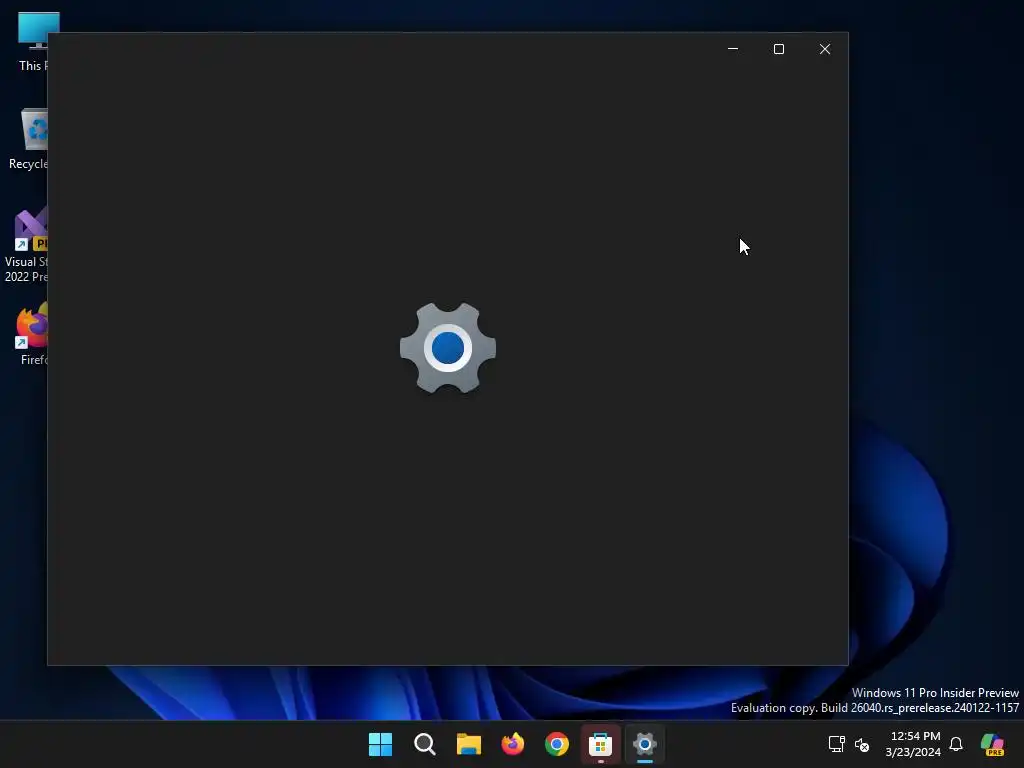Select the Recycle Bin desktop icon
Viewport: 1024px width, 768px height.
[27, 140]
